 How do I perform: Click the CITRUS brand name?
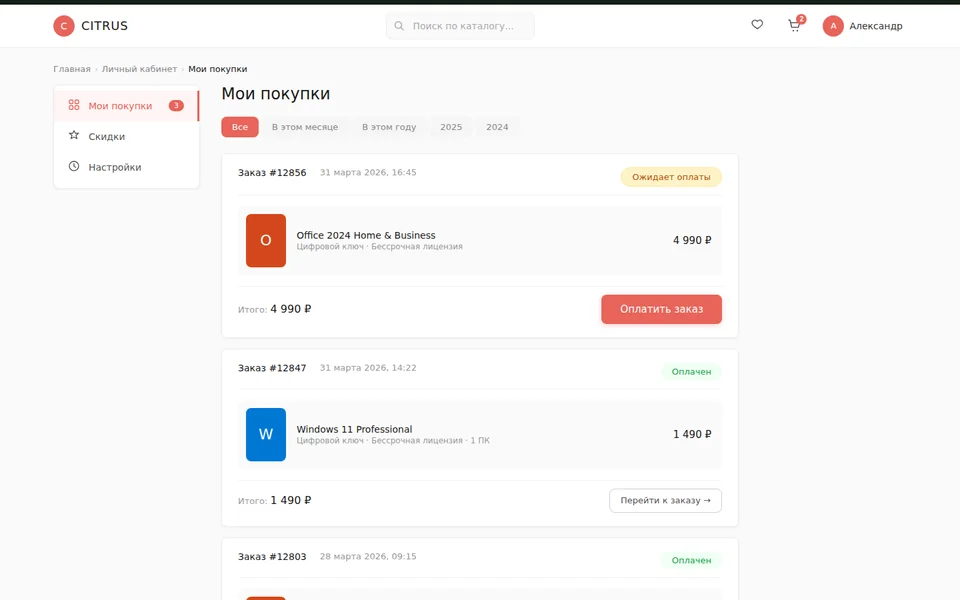[x=105, y=26]
